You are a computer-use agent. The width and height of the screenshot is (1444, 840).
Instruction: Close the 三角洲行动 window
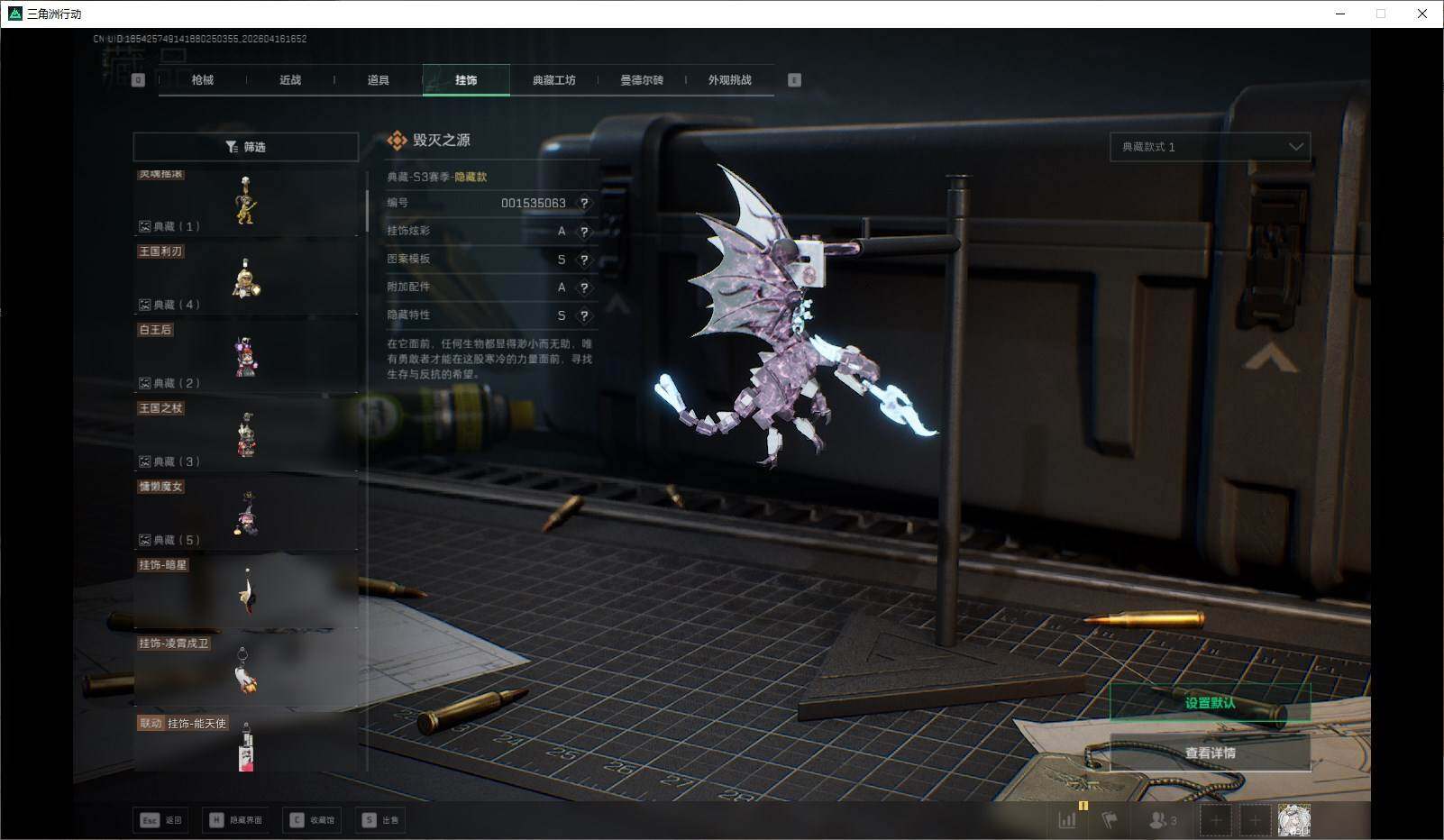pos(1422,14)
